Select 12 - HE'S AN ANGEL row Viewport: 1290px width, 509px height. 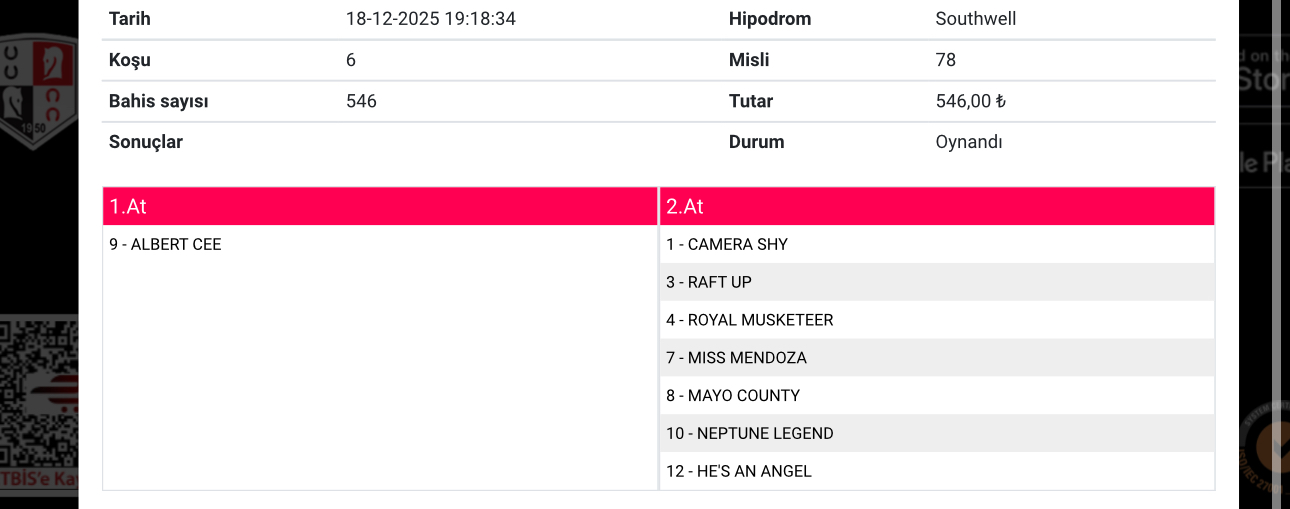tap(937, 471)
